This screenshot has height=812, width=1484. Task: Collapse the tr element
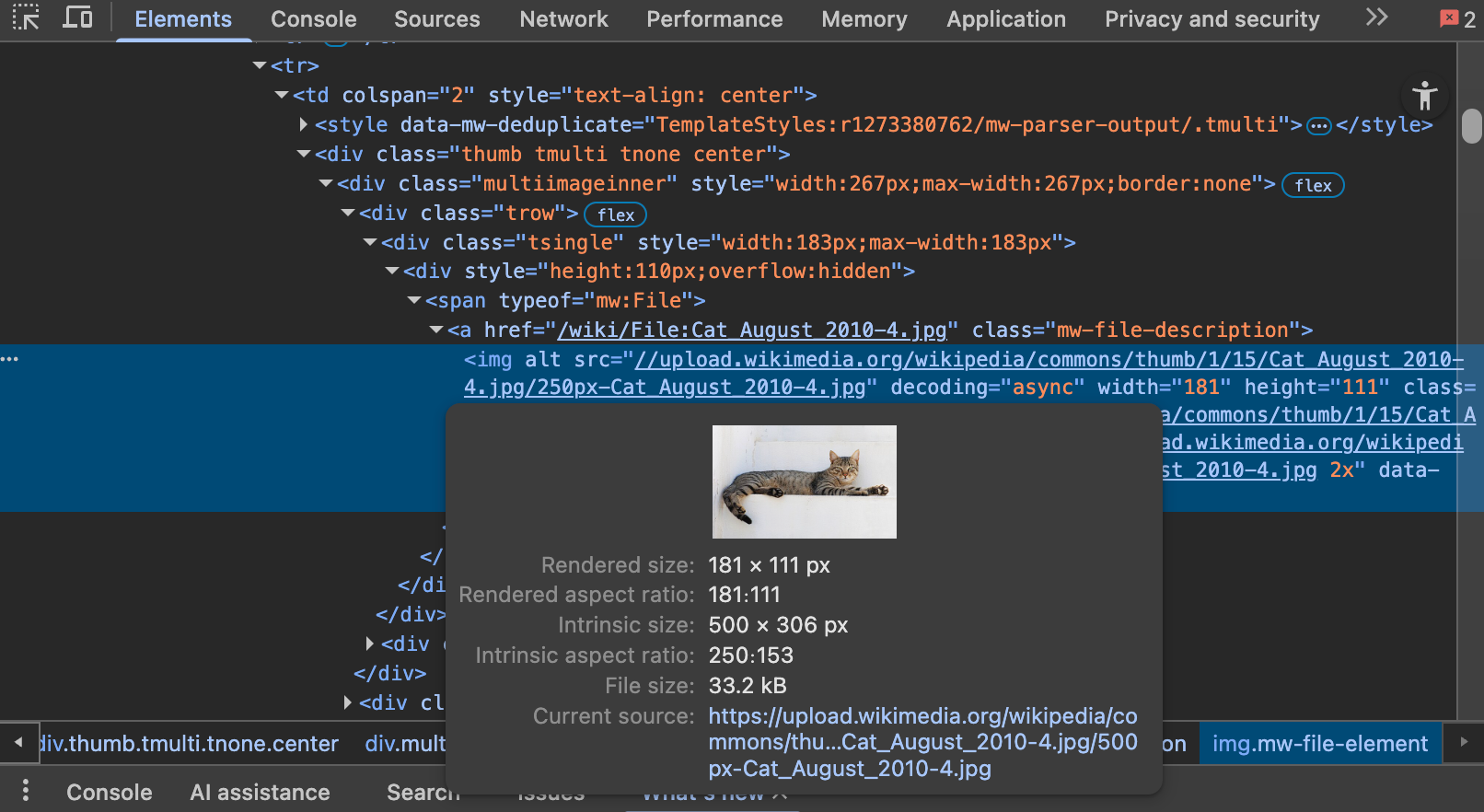click(x=260, y=65)
